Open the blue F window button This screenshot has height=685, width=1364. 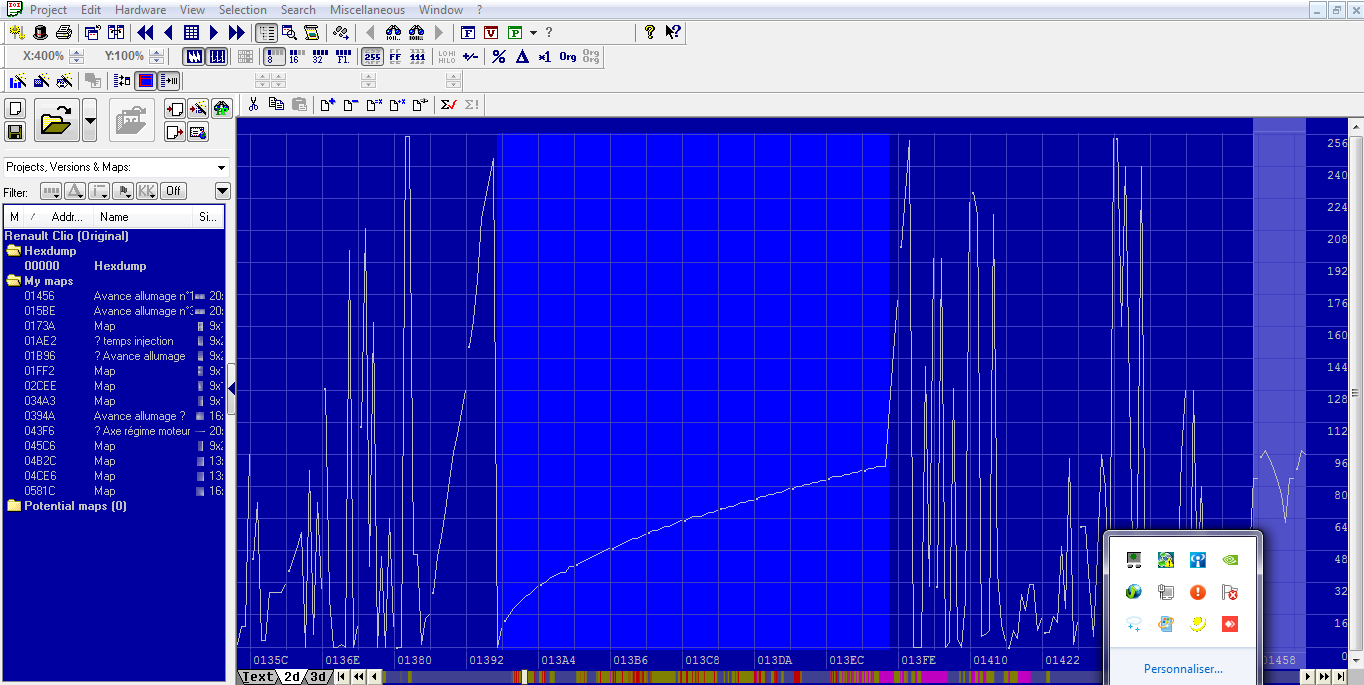(x=468, y=33)
